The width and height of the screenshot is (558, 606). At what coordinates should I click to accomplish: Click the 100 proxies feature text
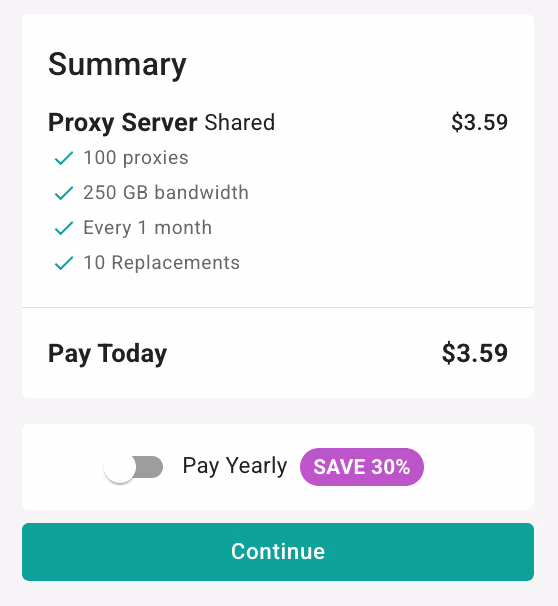[136, 158]
